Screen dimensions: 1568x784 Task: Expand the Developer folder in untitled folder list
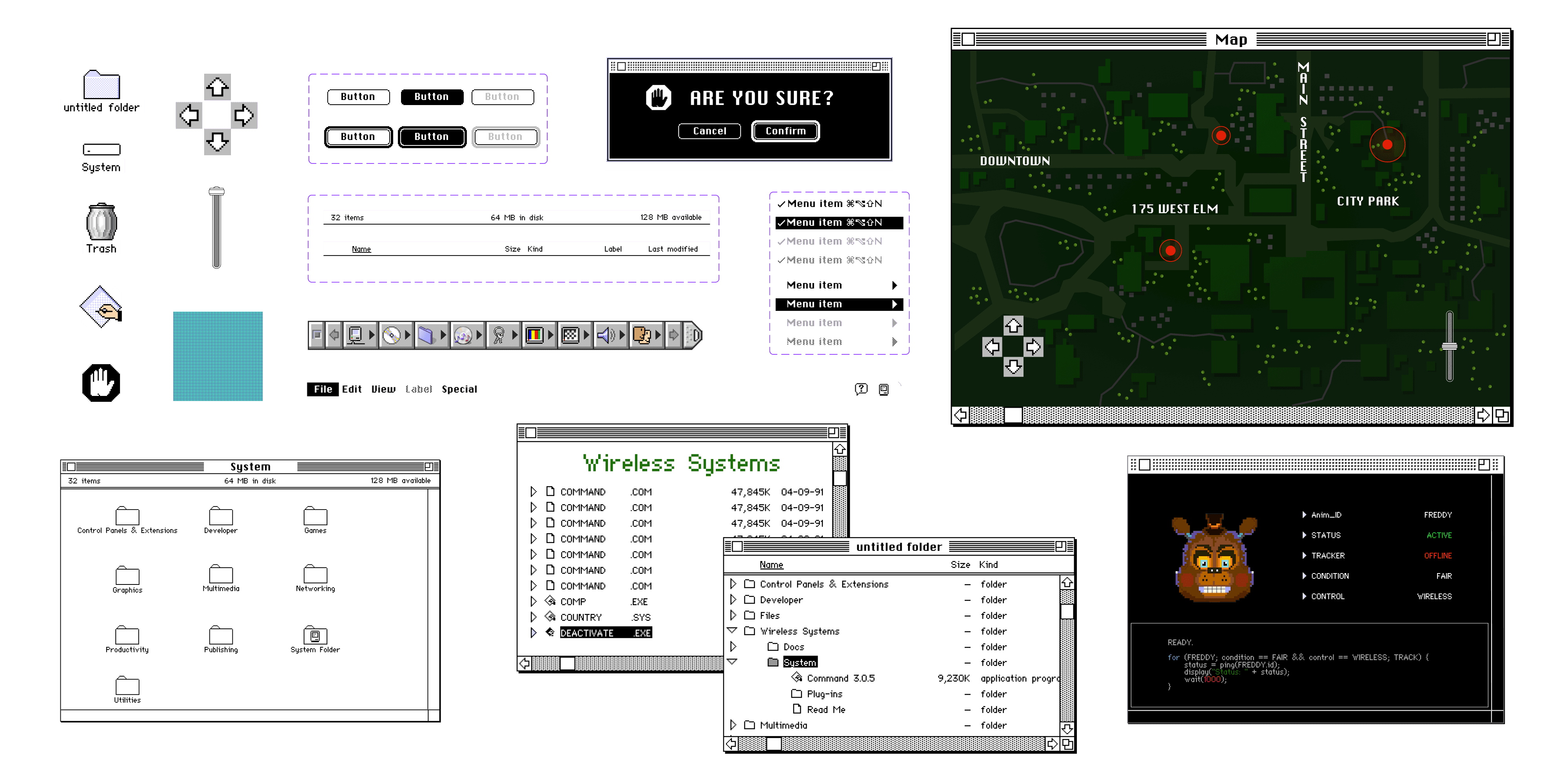click(733, 600)
